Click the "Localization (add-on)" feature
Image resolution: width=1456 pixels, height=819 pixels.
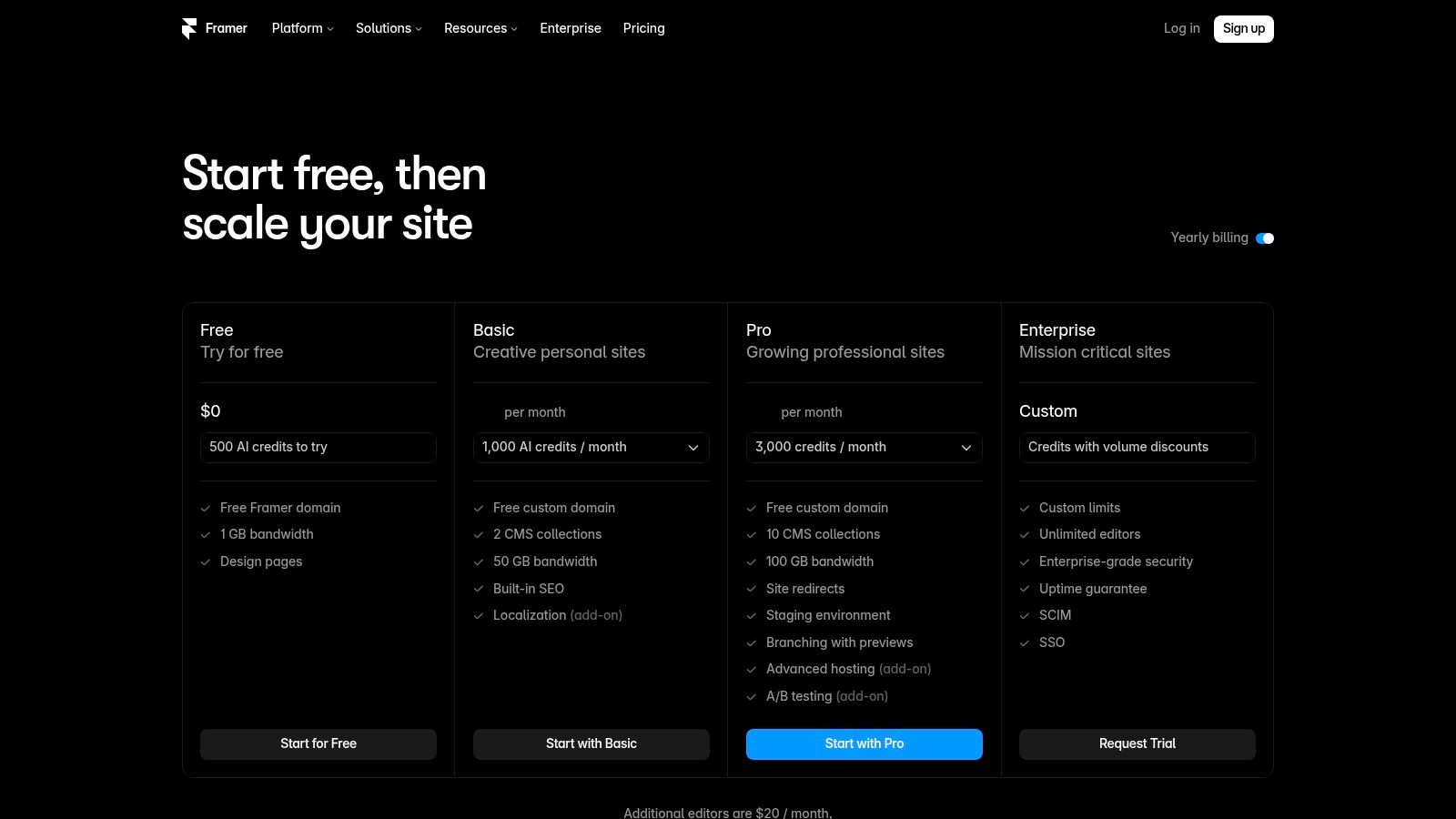click(558, 615)
